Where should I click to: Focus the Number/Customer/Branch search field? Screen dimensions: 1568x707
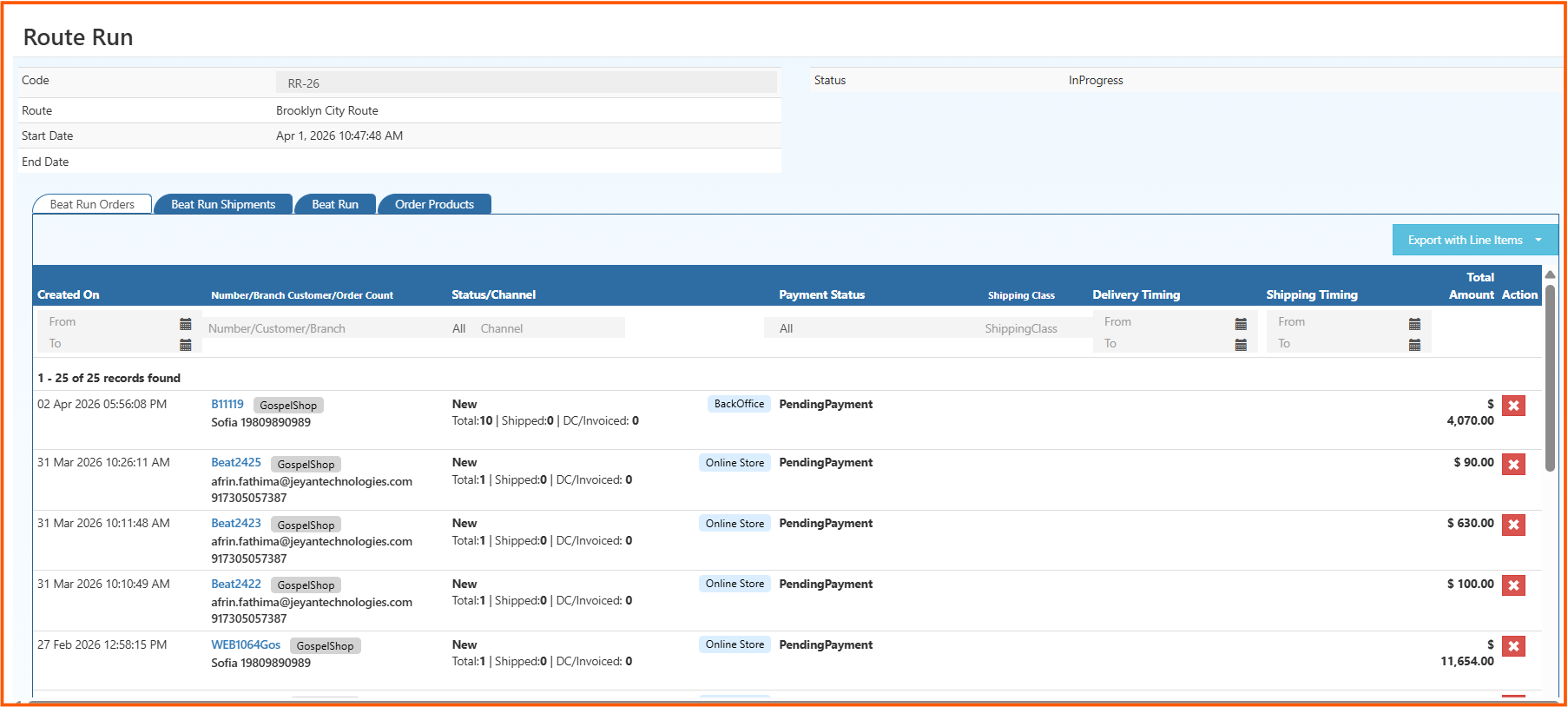click(x=321, y=328)
